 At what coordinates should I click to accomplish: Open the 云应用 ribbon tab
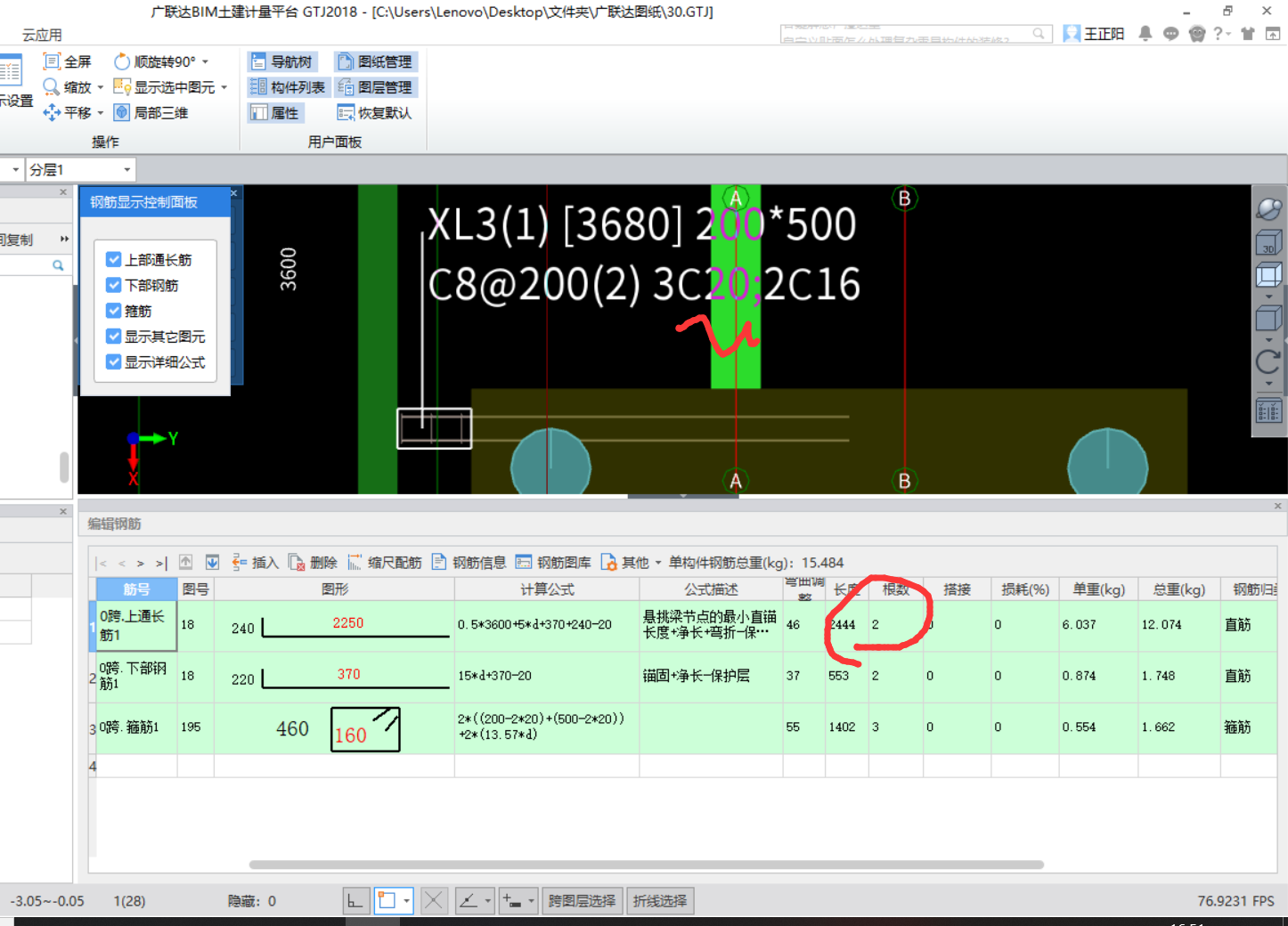pyautogui.click(x=42, y=35)
